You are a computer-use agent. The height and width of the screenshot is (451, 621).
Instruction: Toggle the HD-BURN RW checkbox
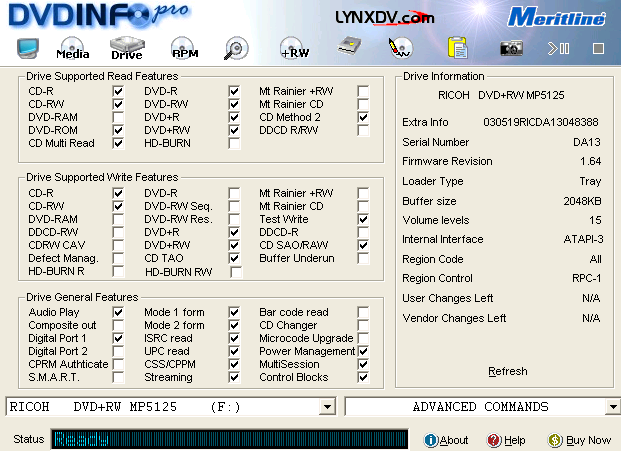[236, 272]
